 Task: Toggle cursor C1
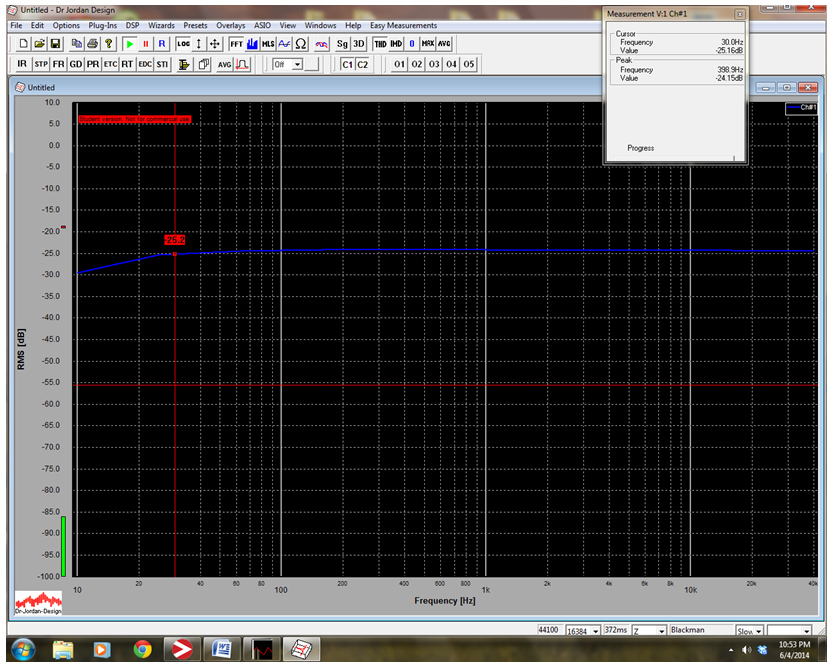coord(347,64)
